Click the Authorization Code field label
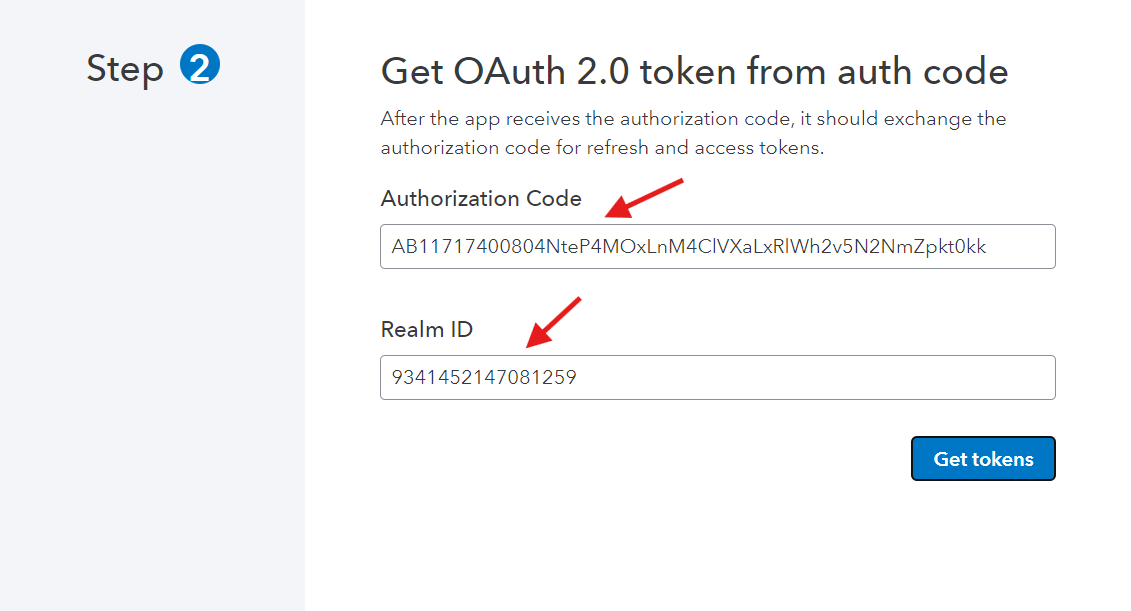 pyautogui.click(x=481, y=198)
